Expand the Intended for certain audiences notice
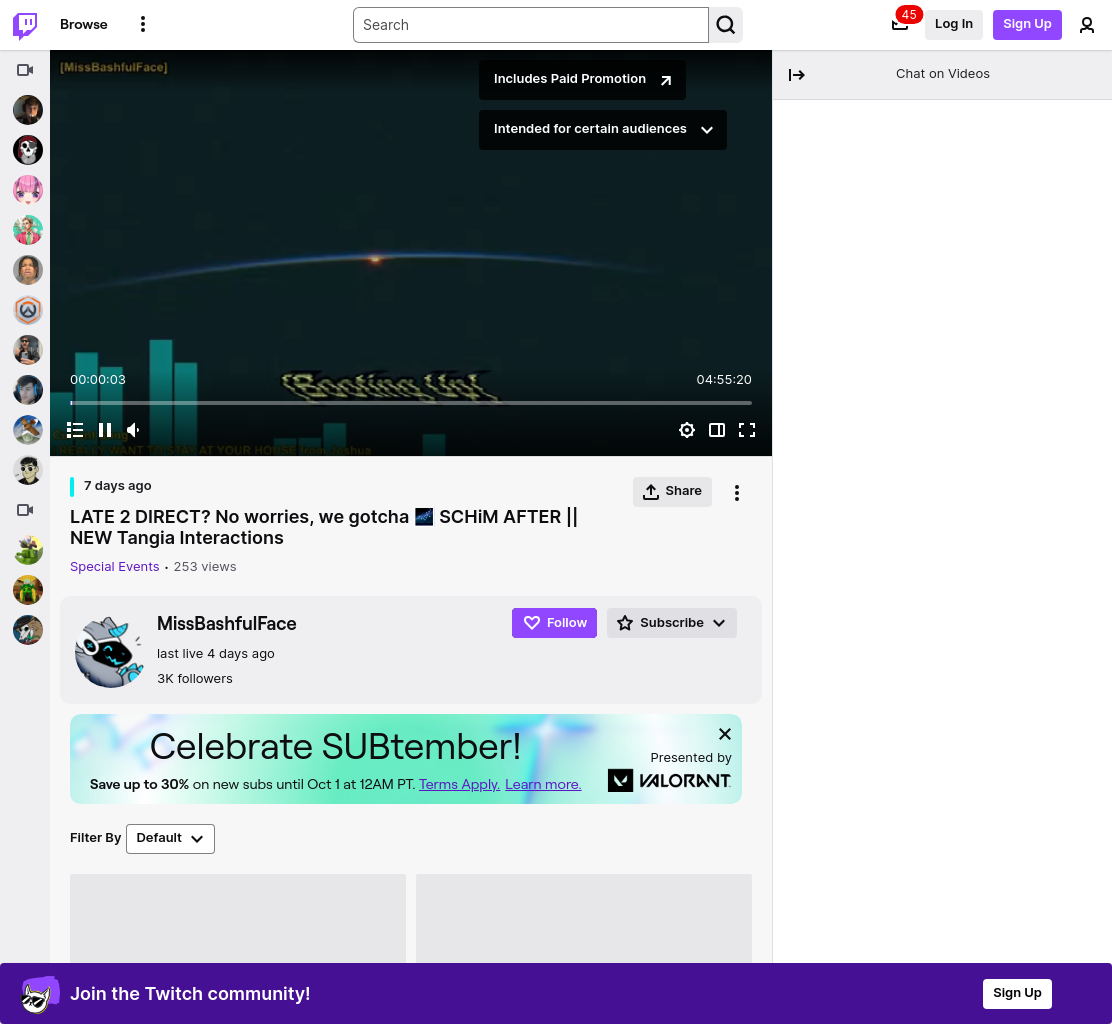The height and width of the screenshot is (1024, 1112). tap(603, 129)
